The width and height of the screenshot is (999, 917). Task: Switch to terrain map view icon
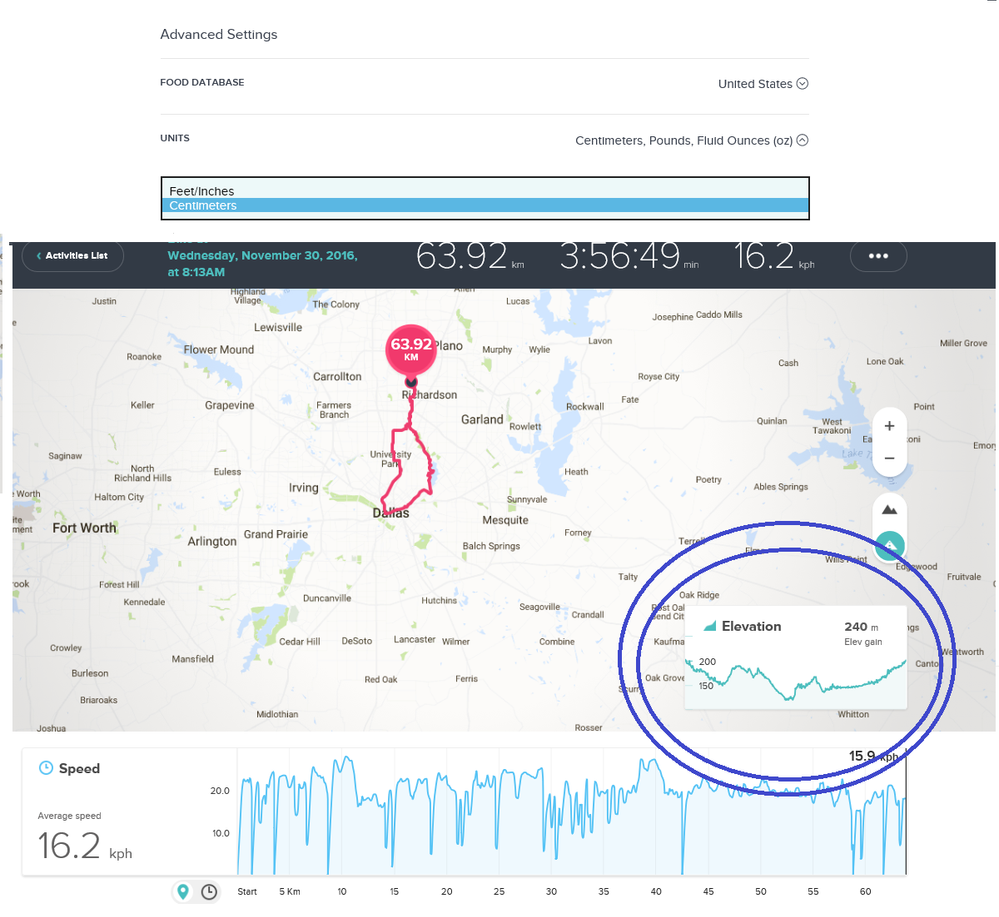tap(889, 510)
